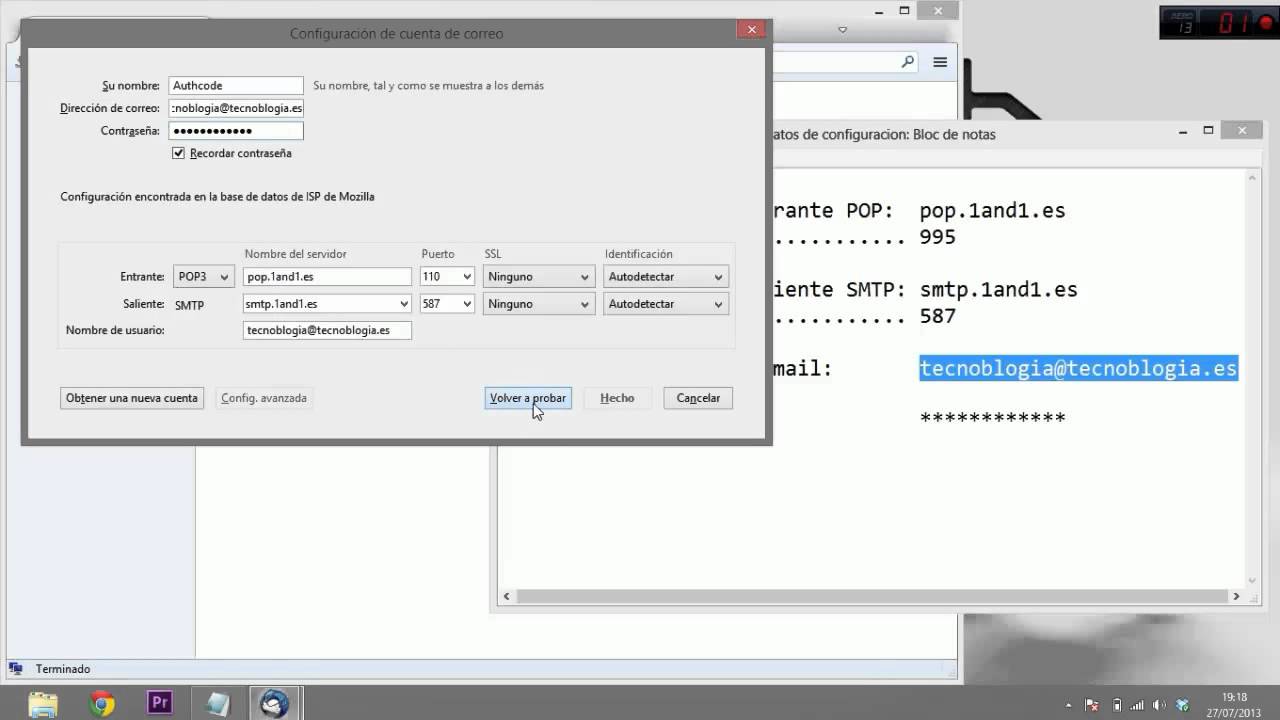Click the network signal icon in the tray

[x=1136, y=705]
